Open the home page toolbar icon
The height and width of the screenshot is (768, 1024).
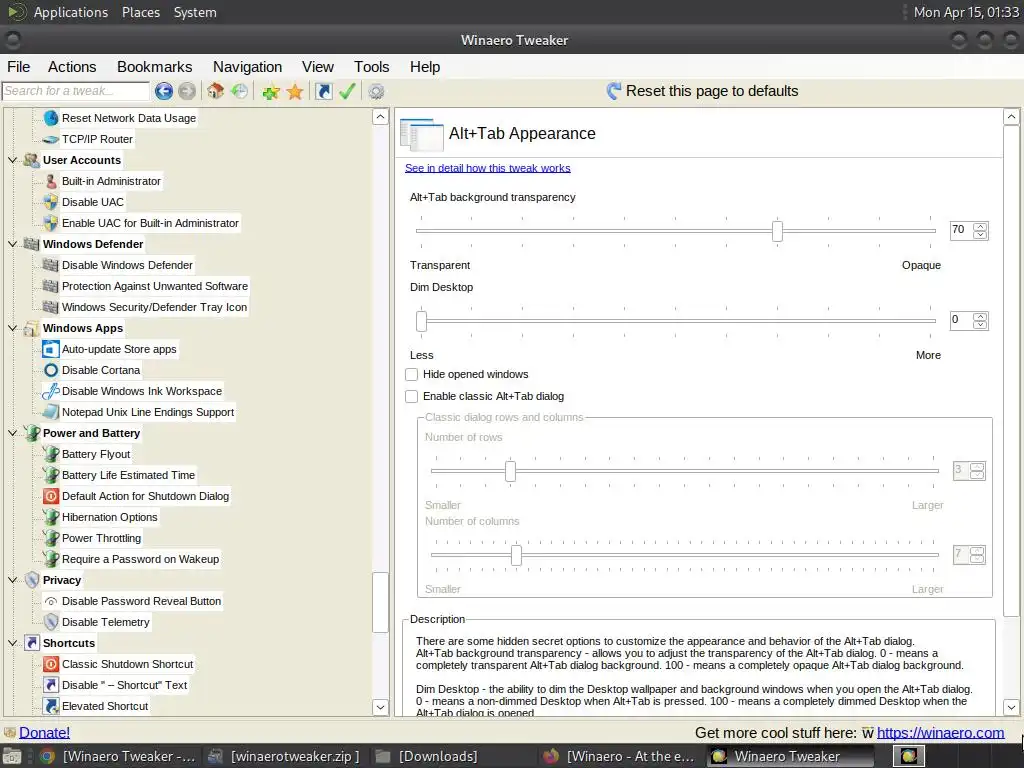[216, 91]
